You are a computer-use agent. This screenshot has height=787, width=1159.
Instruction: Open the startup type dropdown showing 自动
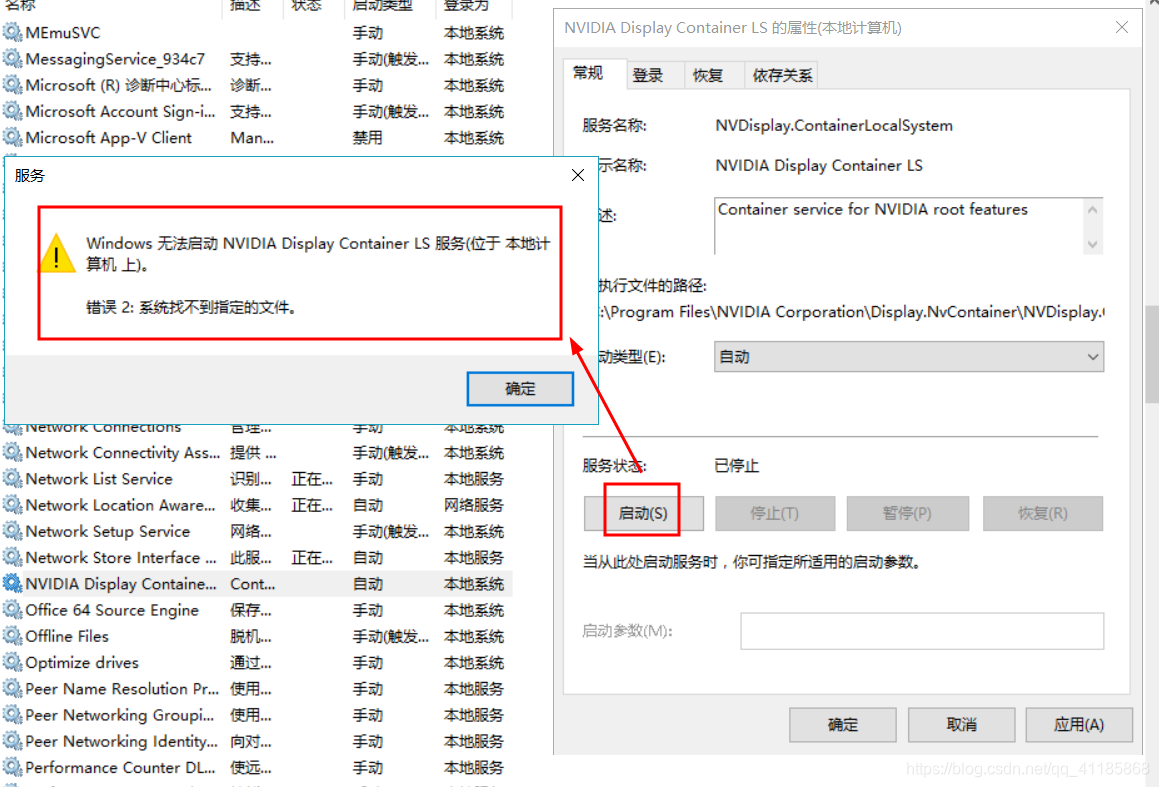908,357
